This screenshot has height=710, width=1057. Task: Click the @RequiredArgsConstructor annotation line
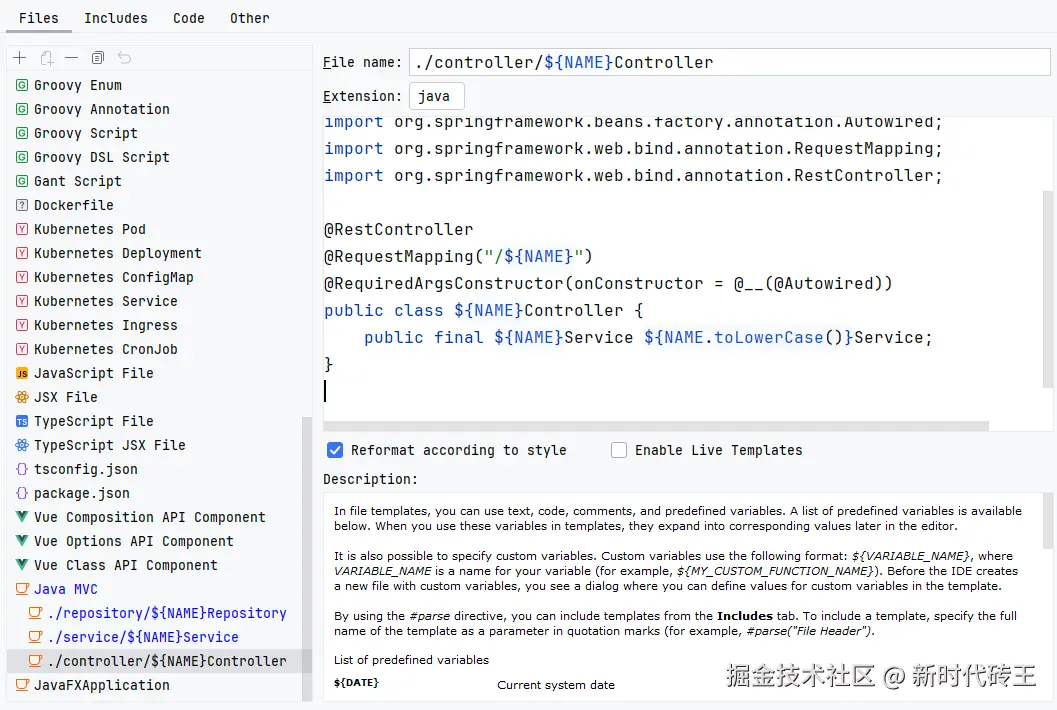click(608, 283)
